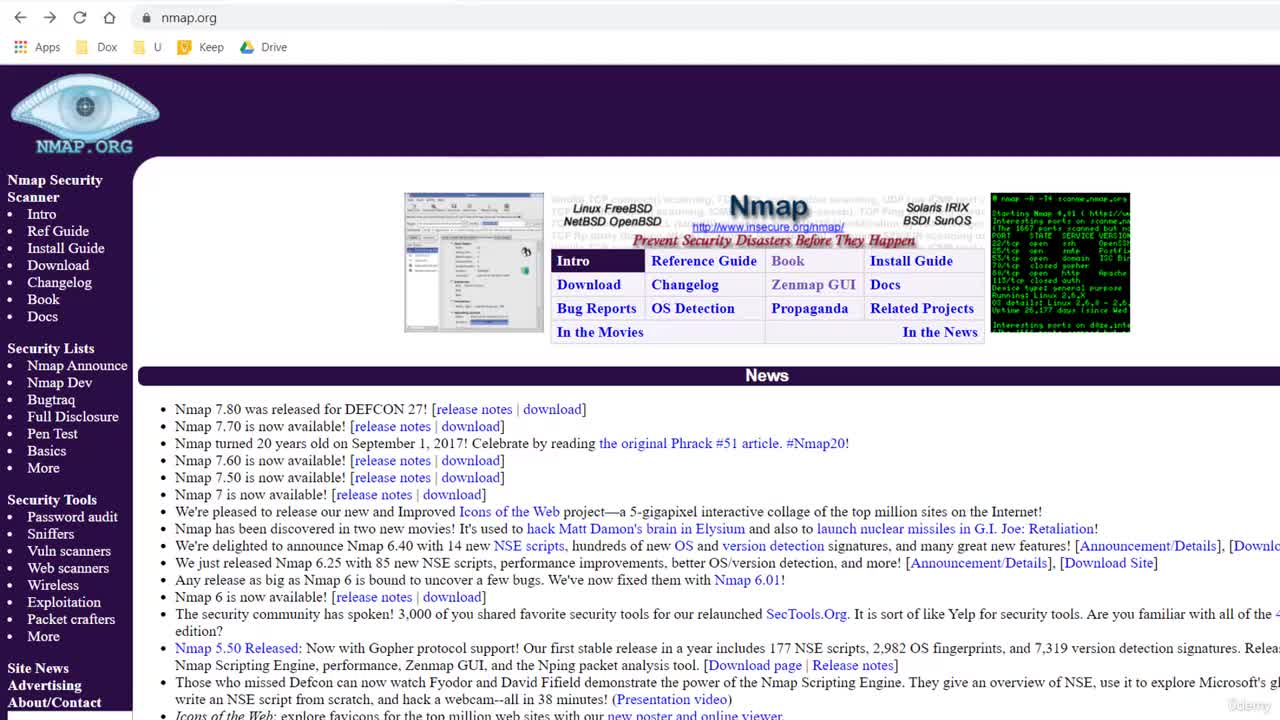1280x720 pixels.
Task: Click the site security lock icon
Action: tap(146, 18)
